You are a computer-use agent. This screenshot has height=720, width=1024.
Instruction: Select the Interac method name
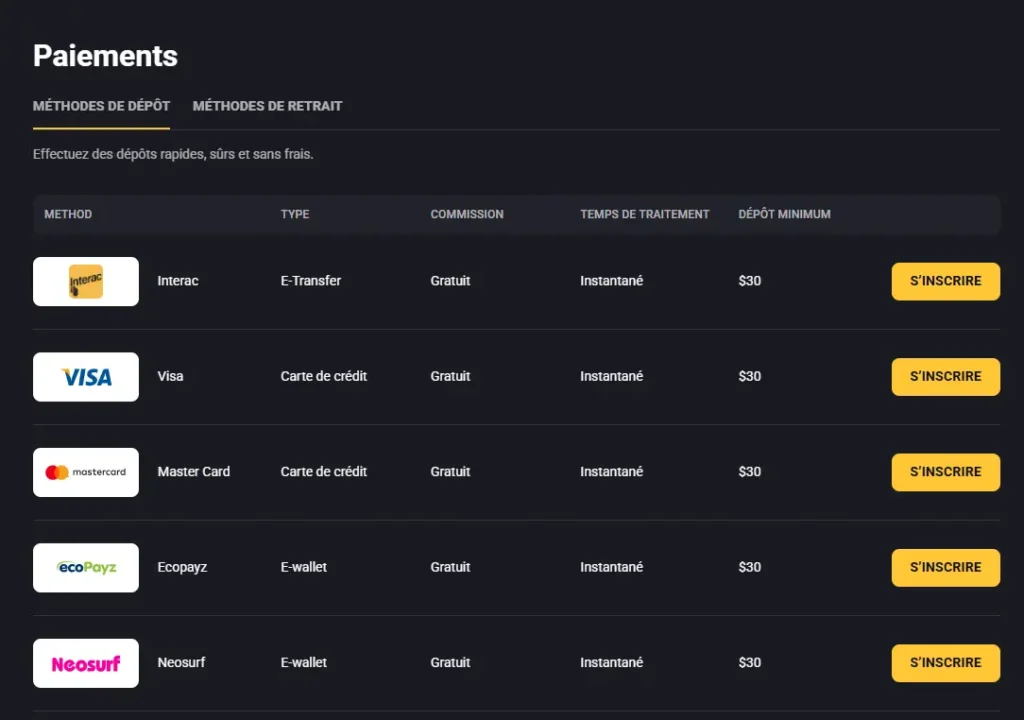click(178, 281)
